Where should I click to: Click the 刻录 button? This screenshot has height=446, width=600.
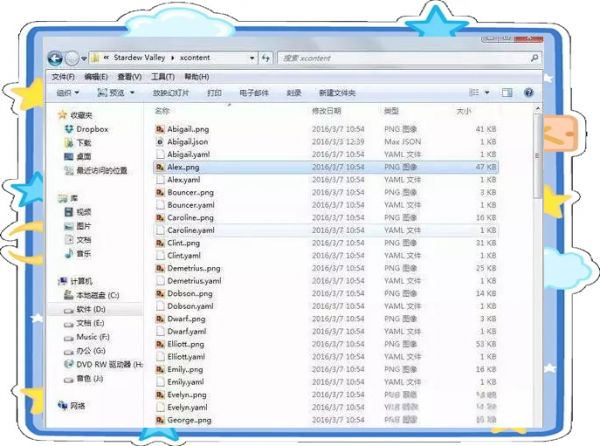click(293, 93)
